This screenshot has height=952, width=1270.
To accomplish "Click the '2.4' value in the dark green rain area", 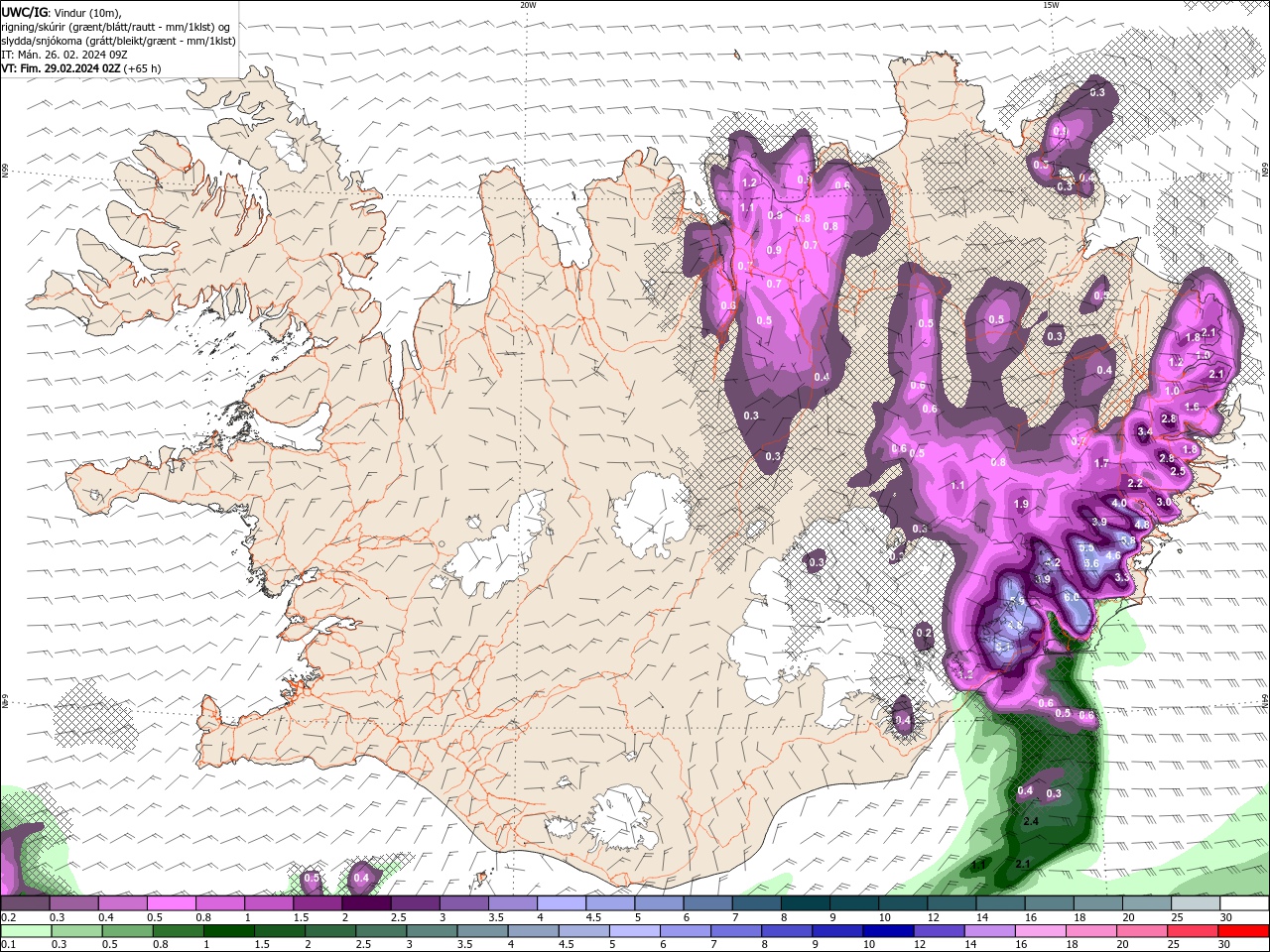I will [x=1031, y=822].
